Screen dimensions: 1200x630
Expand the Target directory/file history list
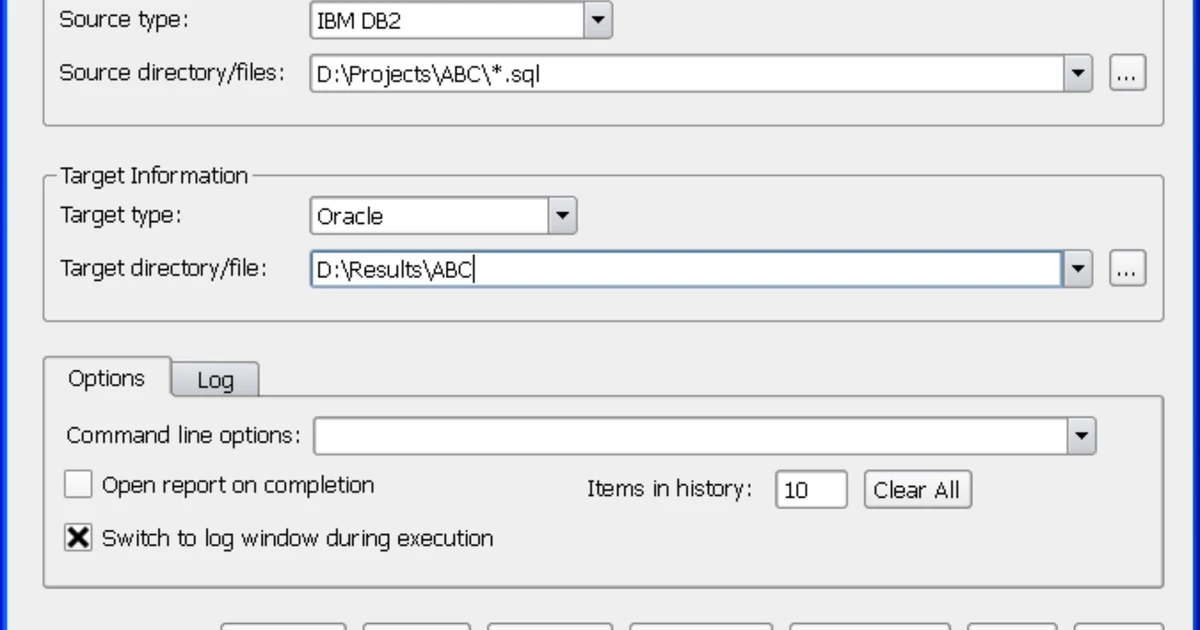click(x=1078, y=268)
